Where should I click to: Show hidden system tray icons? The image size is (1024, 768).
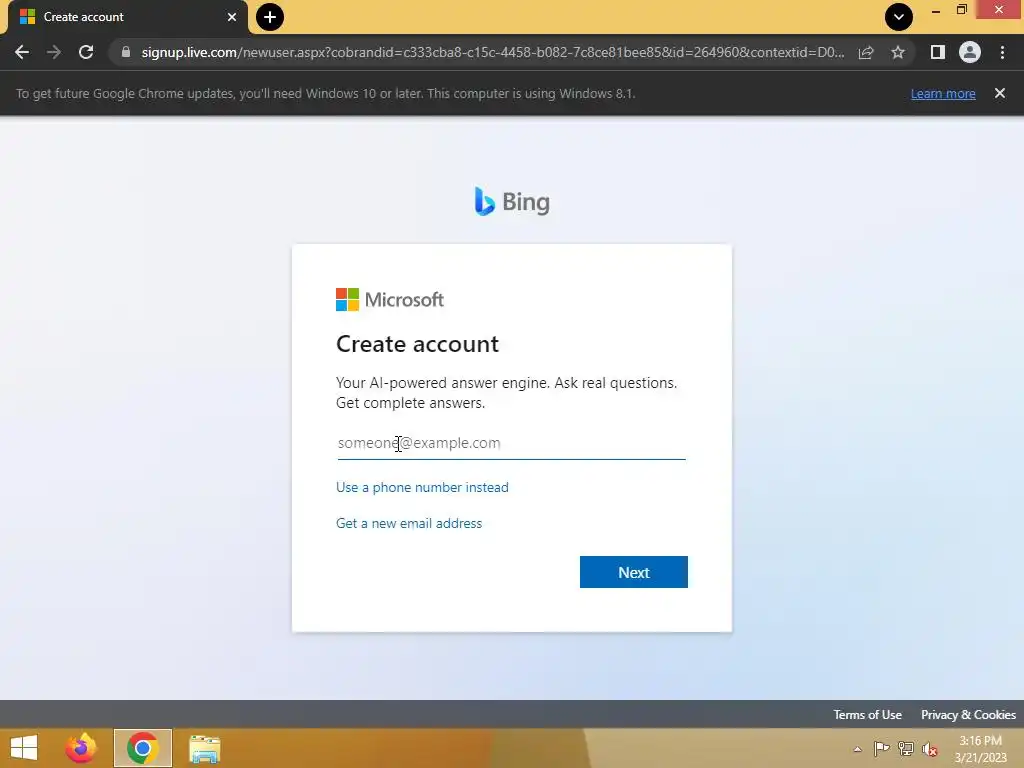point(857,749)
